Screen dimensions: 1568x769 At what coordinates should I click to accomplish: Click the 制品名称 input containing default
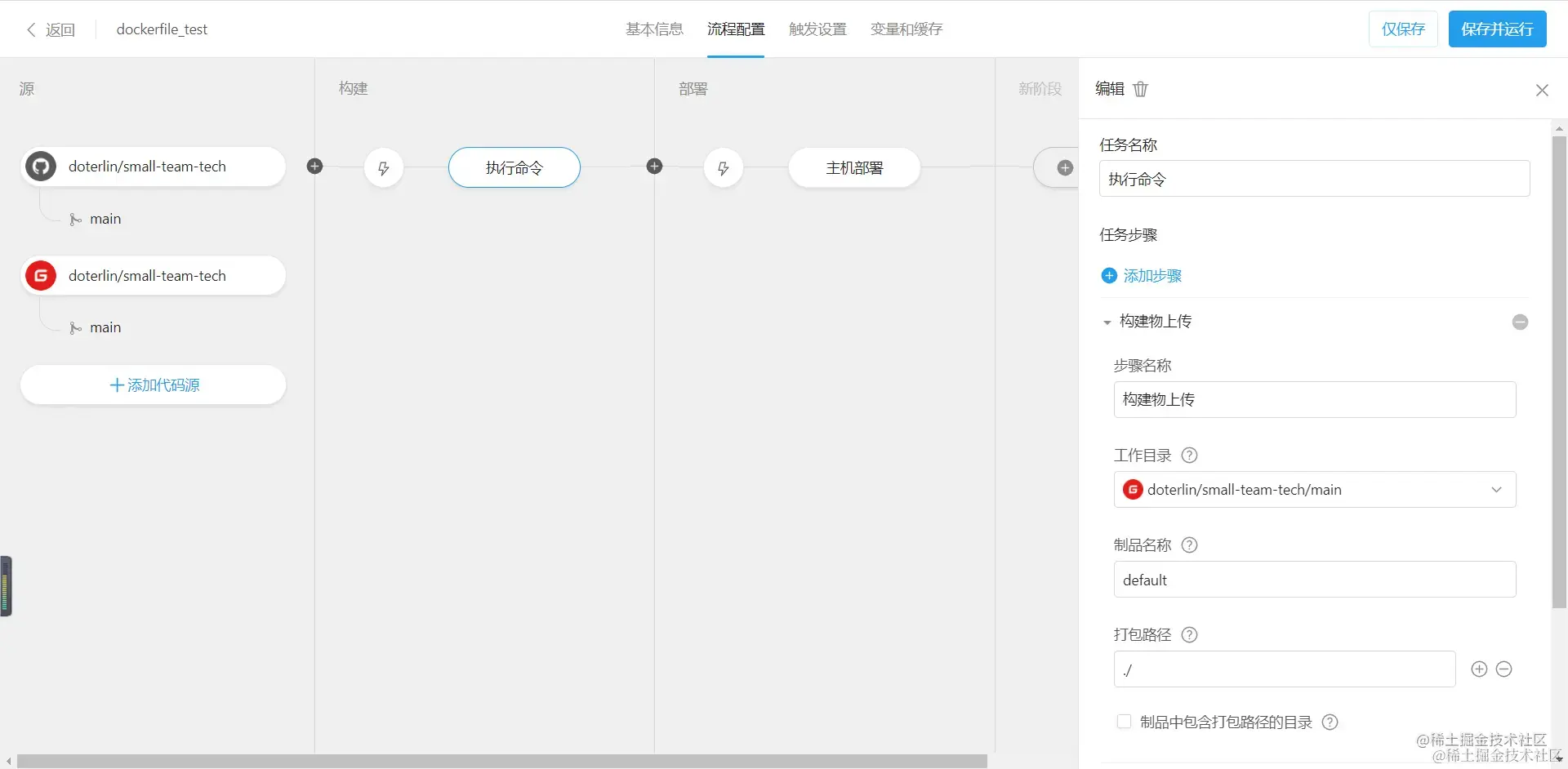click(1315, 580)
